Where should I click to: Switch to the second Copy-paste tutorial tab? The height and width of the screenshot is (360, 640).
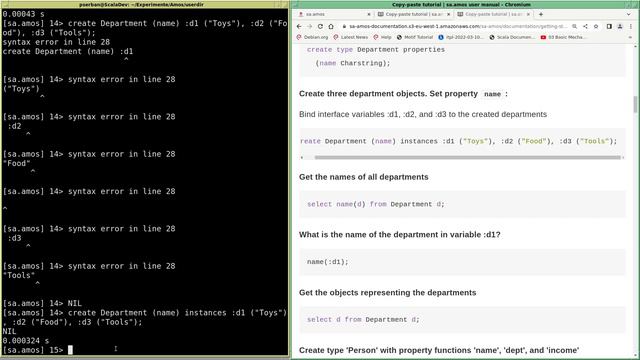pyautogui.click(x=413, y=14)
